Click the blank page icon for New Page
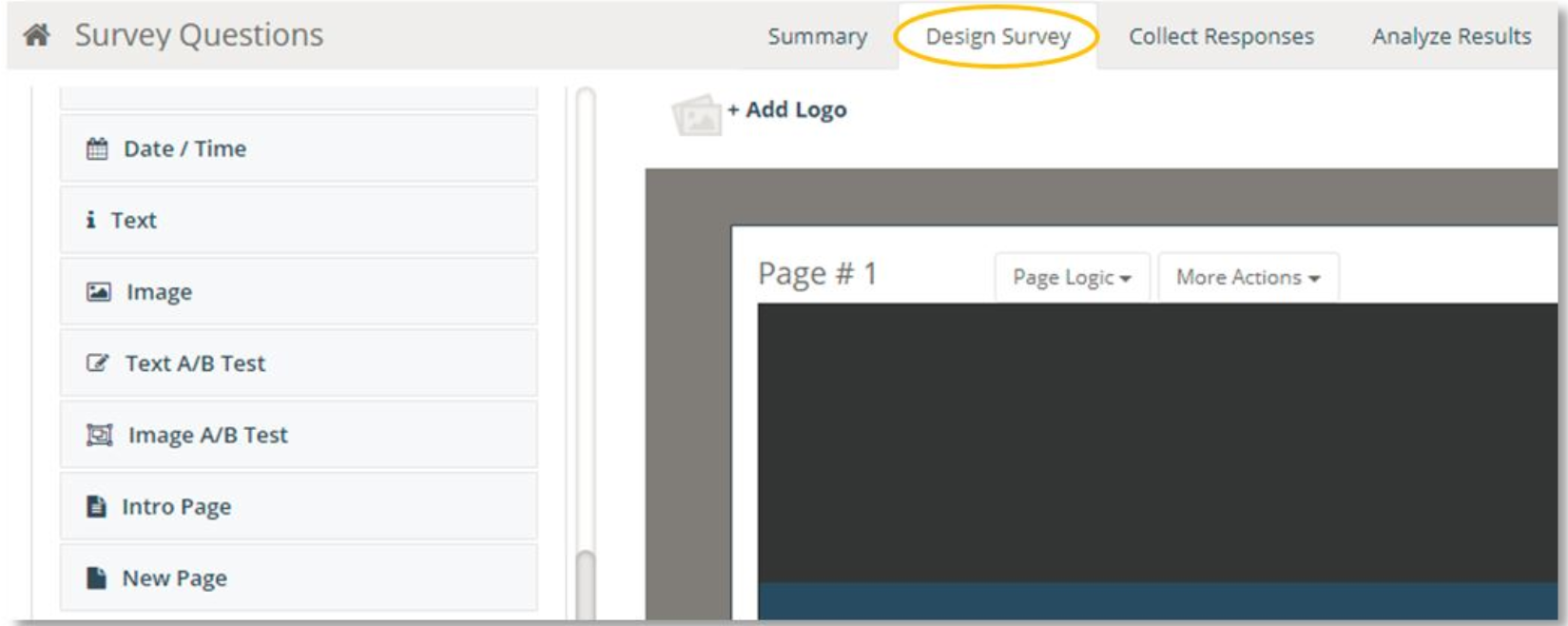 coord(96,578)
